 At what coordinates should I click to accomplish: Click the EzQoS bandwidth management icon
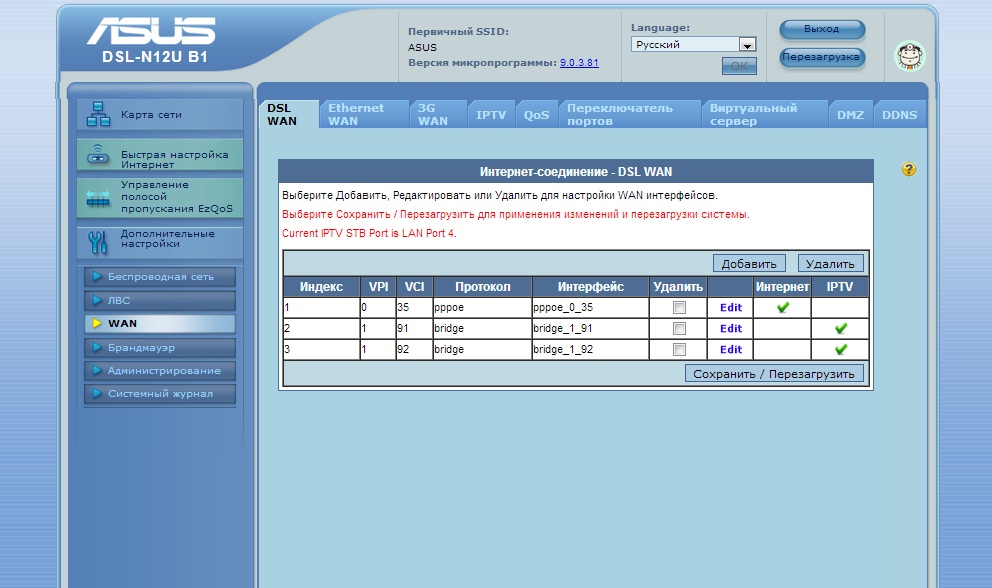(x=98, y=198)
